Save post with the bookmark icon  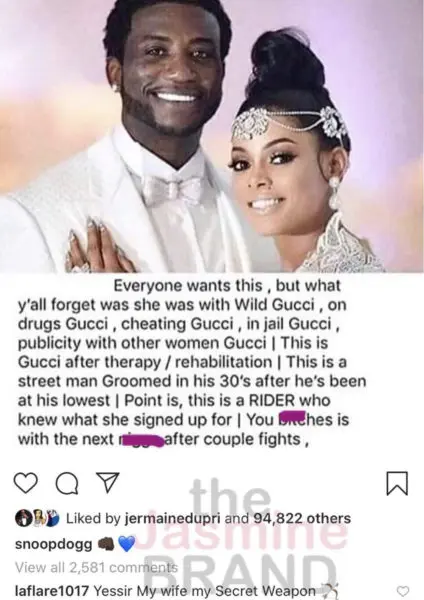pos(397,484)
